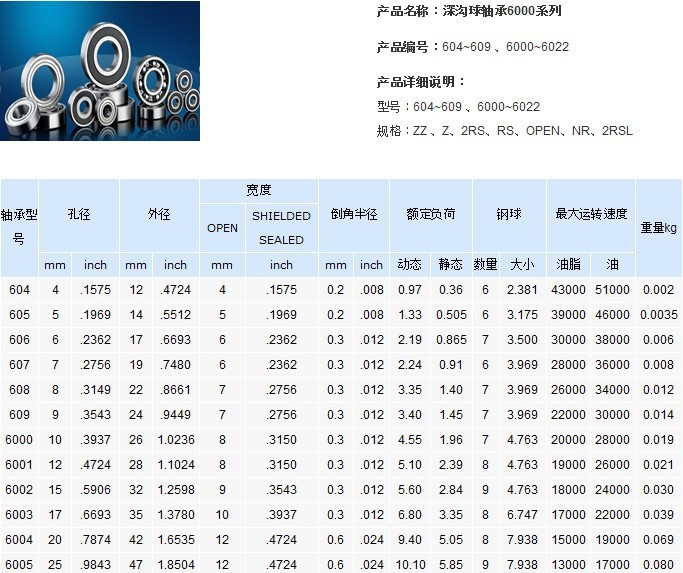Click the 重量kg column header
Image resolution: width=683 pixels, height=573 pixels.
(x=658, y=228)
